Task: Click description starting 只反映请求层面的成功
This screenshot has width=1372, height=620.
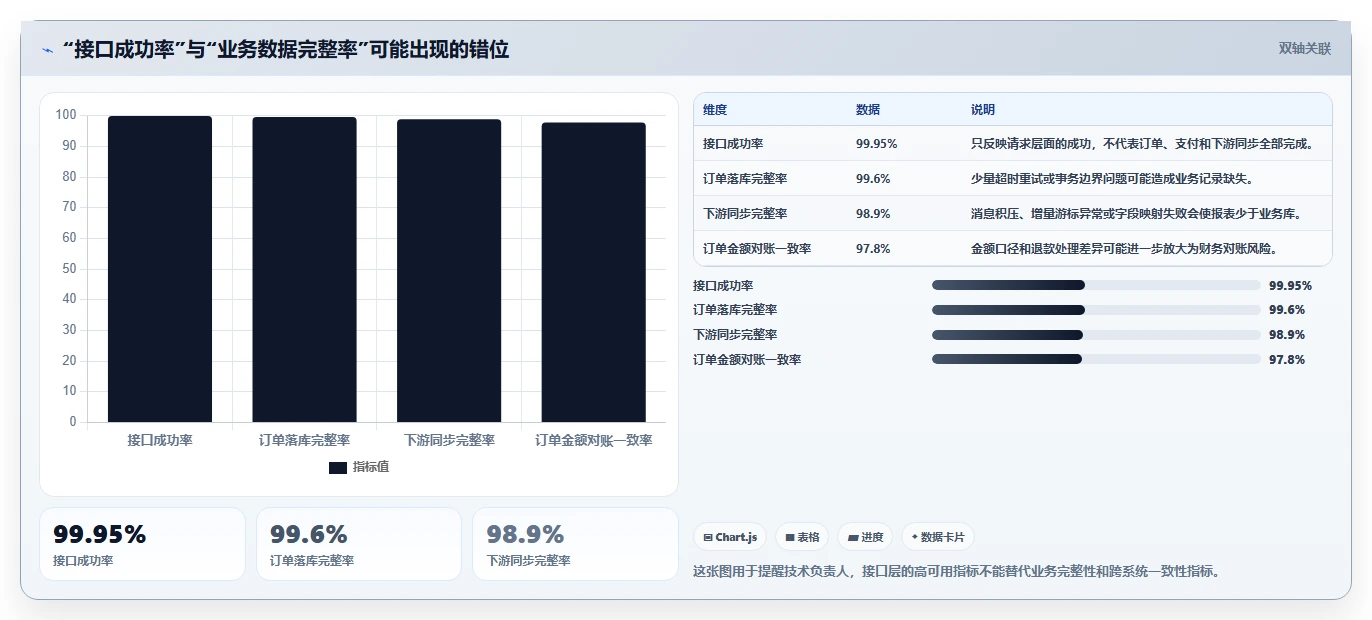Action: pyautogui.click(x=1141, y=144)
